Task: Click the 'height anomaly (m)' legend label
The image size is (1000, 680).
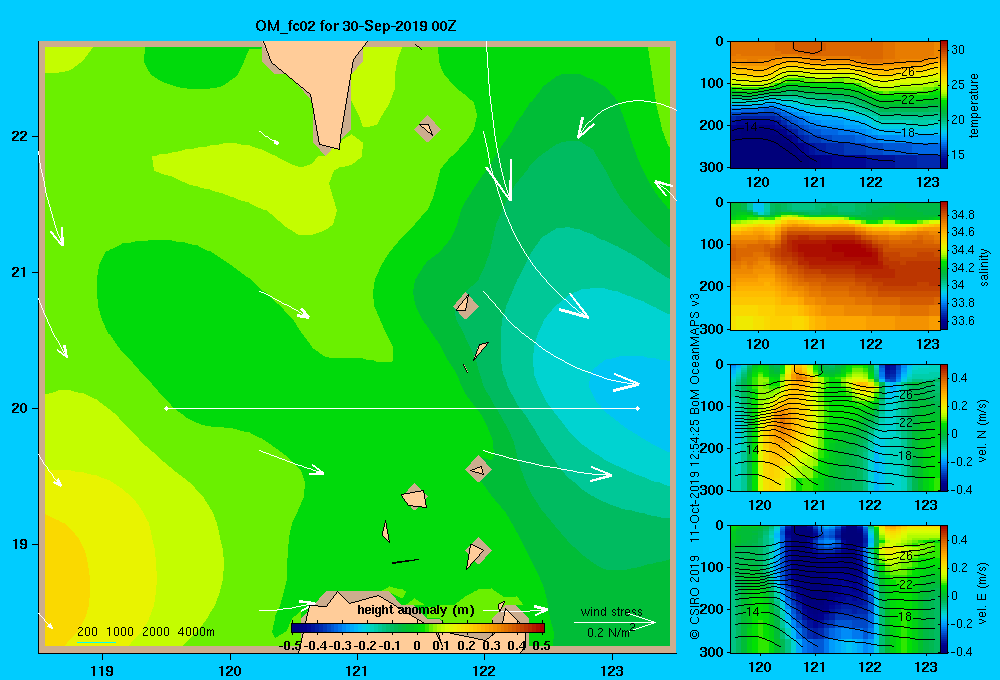Action: pyautogui.click(x=416, y=610)
